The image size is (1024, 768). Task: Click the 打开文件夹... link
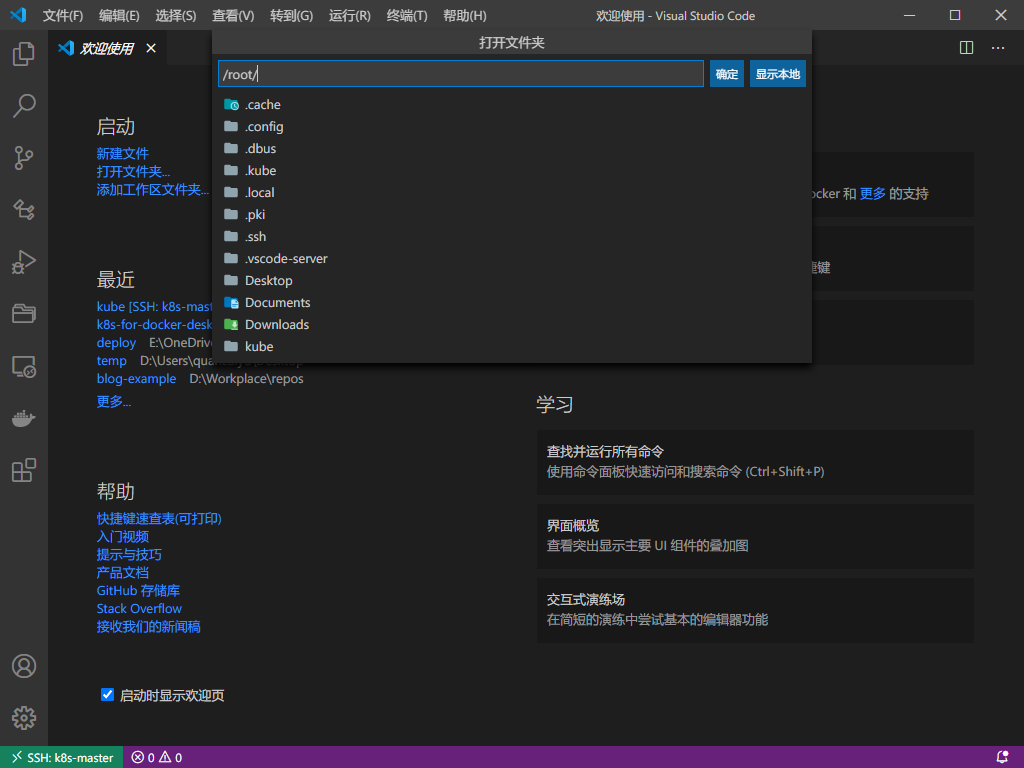click(x=133, y=172)
